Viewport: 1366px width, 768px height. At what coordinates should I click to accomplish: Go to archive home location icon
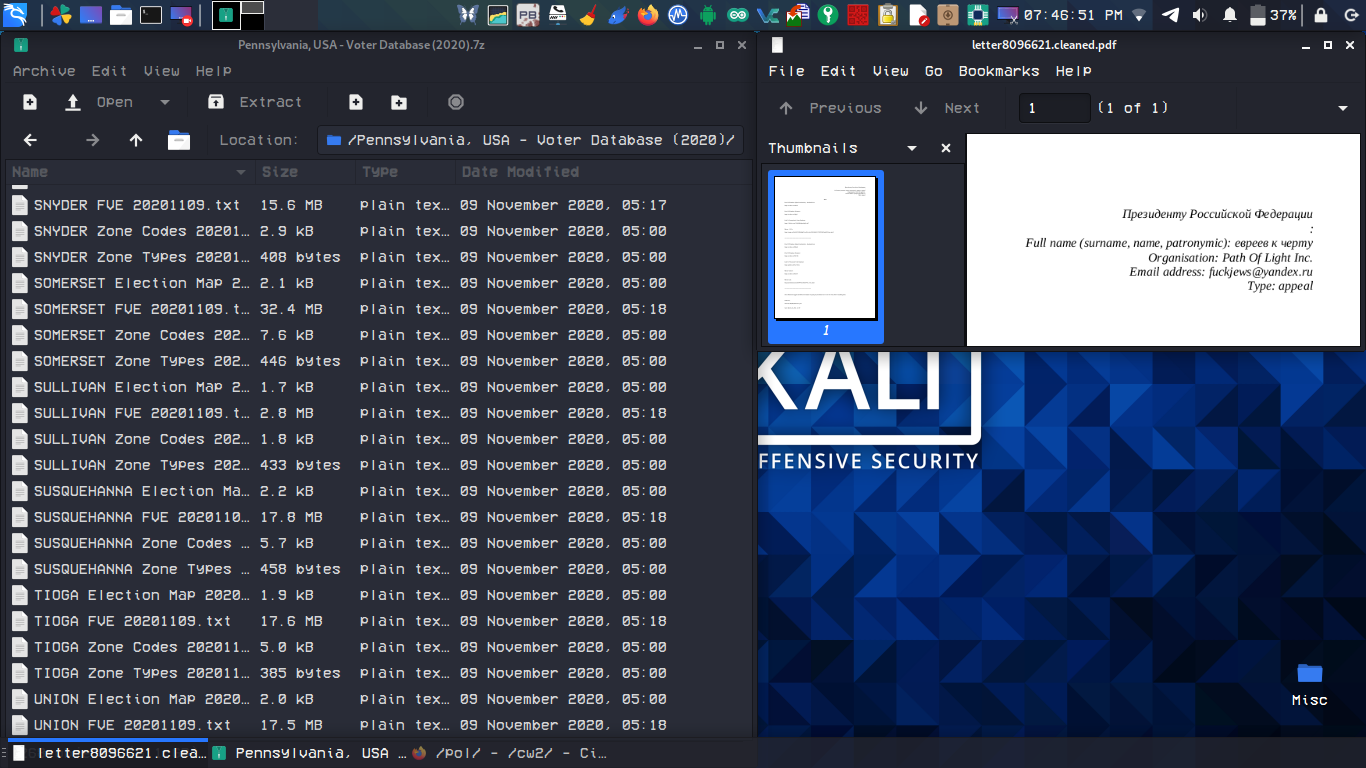[x=179, y=140]
